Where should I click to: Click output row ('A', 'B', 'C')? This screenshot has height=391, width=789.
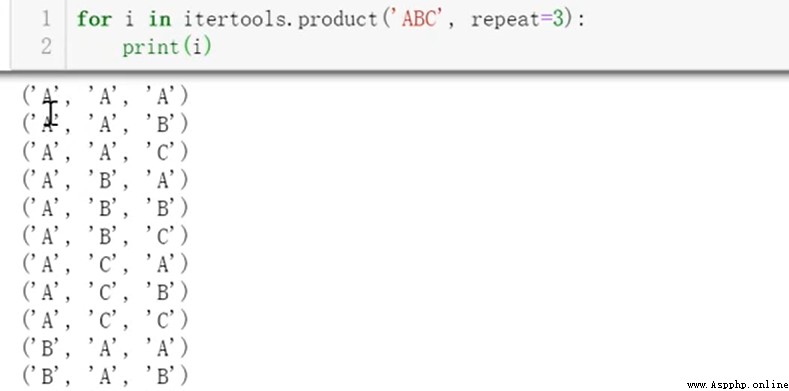click(x=105, y=236)
